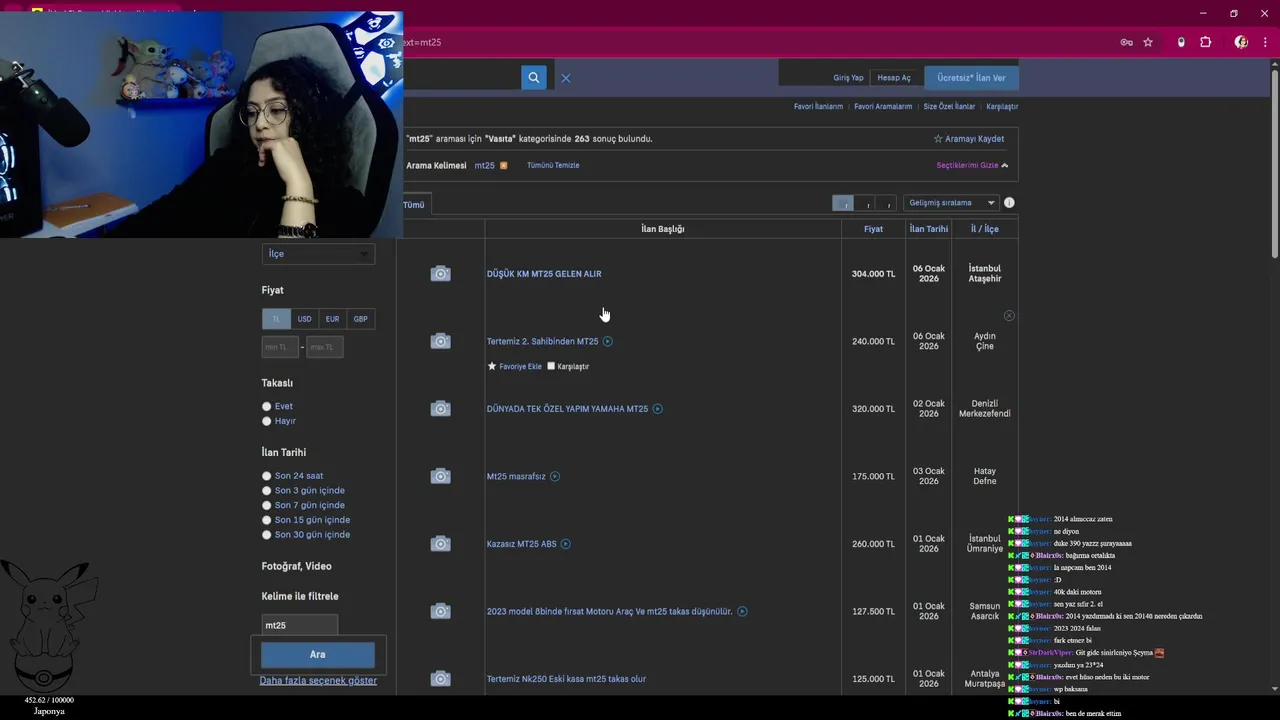
Task: Remove the mt25 keyword filter tag
Action: click(x=503, y=165)
